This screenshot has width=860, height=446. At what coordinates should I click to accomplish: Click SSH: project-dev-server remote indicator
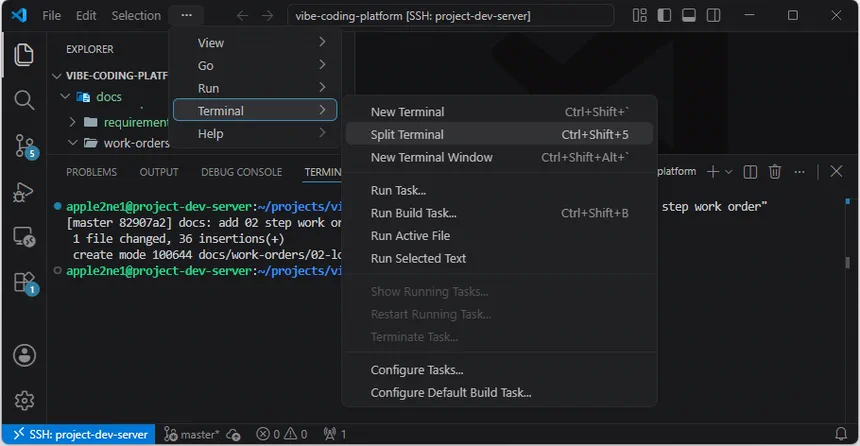80,434
